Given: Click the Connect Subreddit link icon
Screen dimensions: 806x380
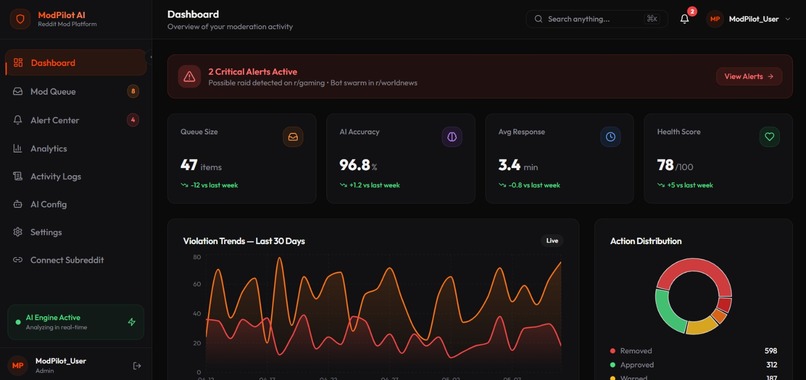Looking at the screenshot, I should click(x=18, y=260).
